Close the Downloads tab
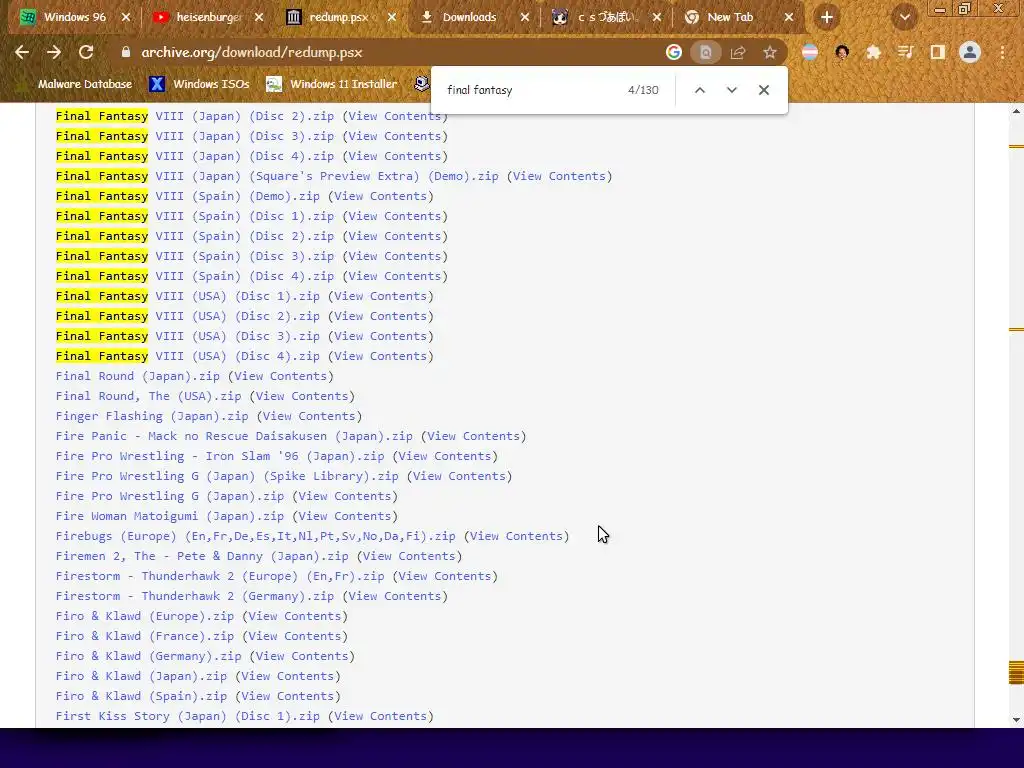This screenshot has height=768, width=1024. click(525, 18)
